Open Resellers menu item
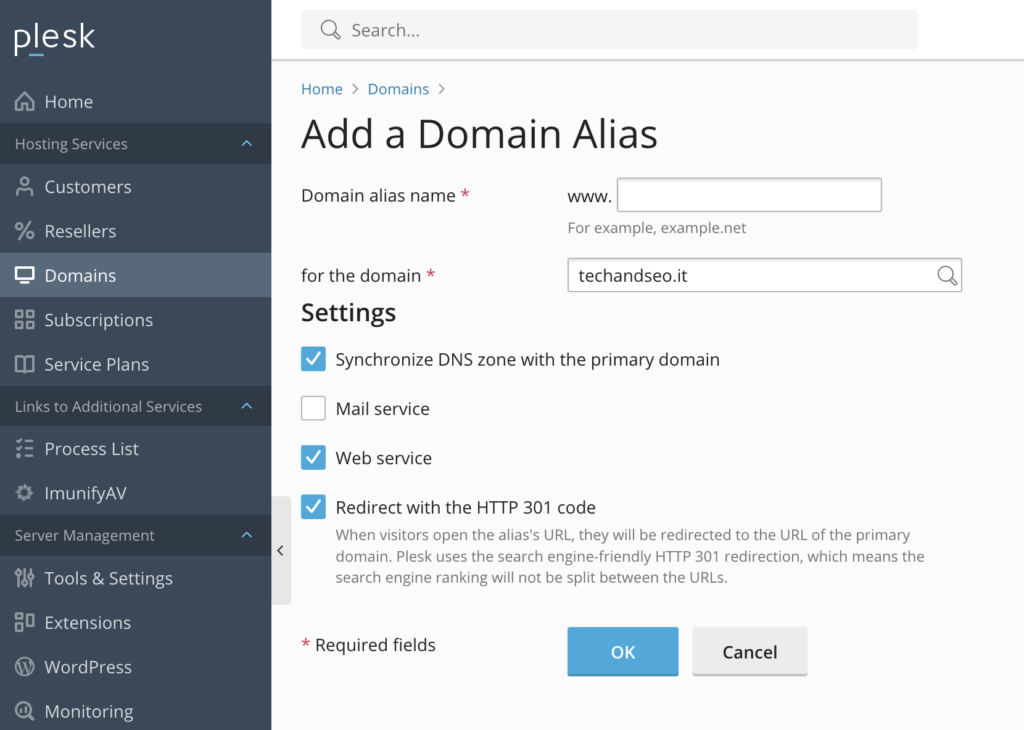The width and height of the screenshot is (1024, 730). click(135, 231)
